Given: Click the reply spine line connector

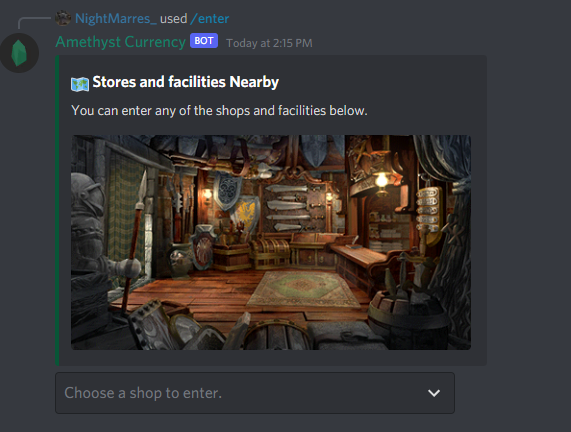Looking at the screenshot, I should tap(34, 23).
